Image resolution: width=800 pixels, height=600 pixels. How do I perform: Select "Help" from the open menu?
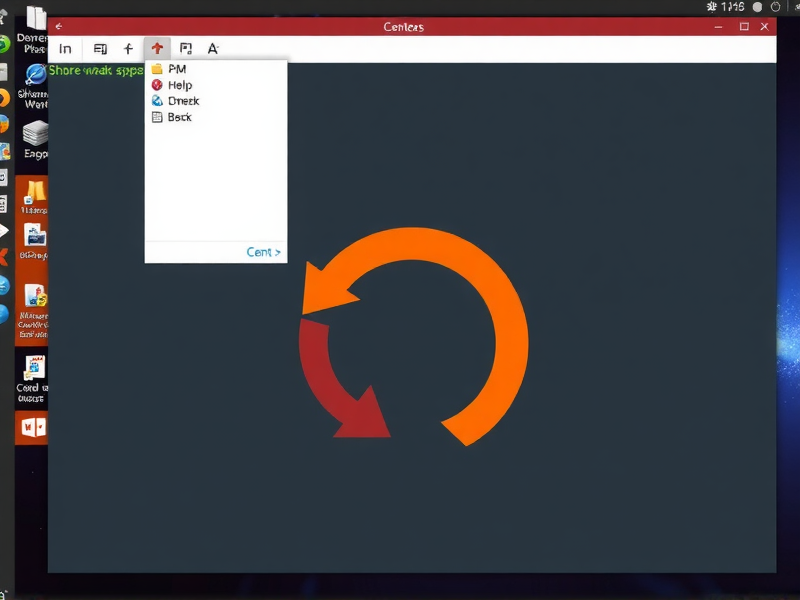click(178, 84)
